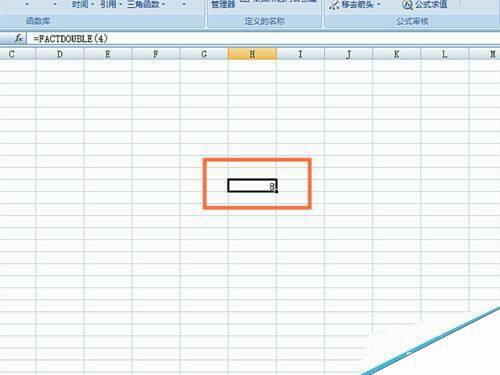The width and height of the screenshot is (500, 375).
Task: Select the column E header
Action: (108, 54)
